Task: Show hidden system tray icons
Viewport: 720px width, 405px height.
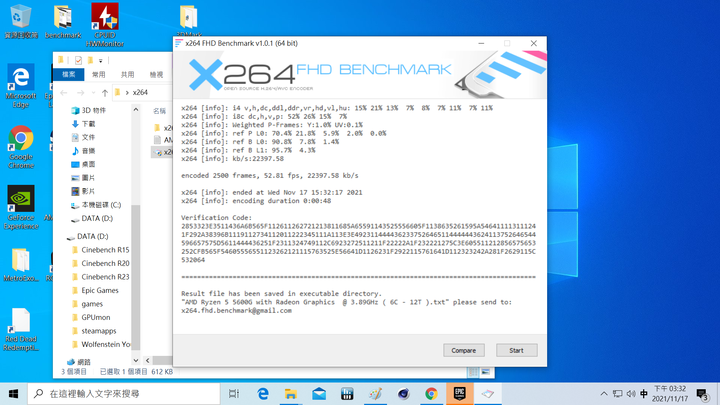Action: [x=604, y=394]
